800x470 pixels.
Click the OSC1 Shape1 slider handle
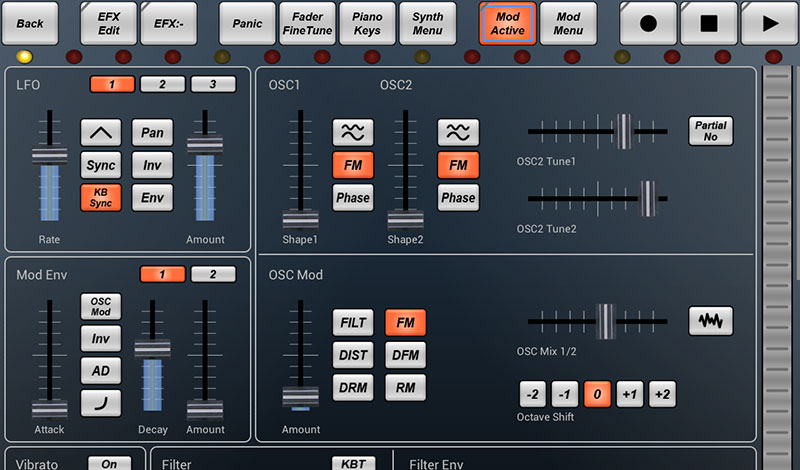(x=301, y=219)
